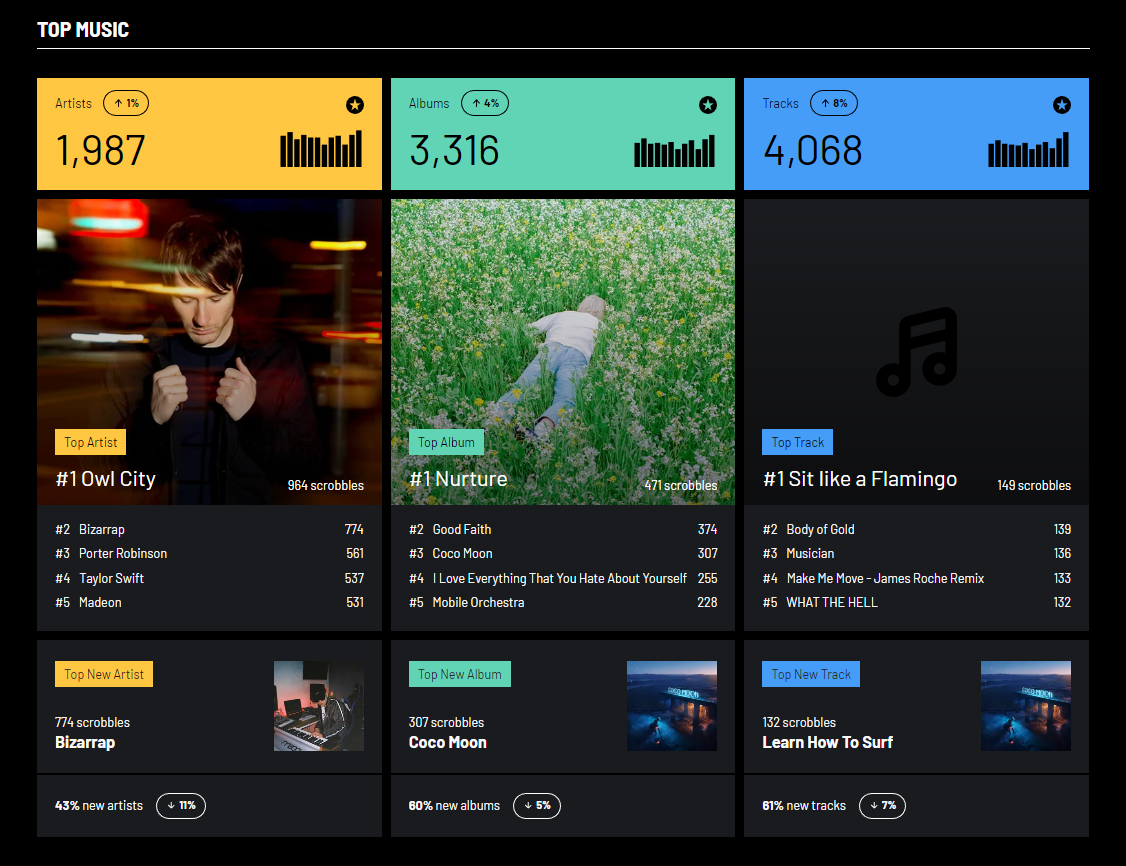Image resolution: width=1126 pixels, height=866 pixels.
Task: Click the 471 scrobbles text
Action: click(x=681, y=485)
